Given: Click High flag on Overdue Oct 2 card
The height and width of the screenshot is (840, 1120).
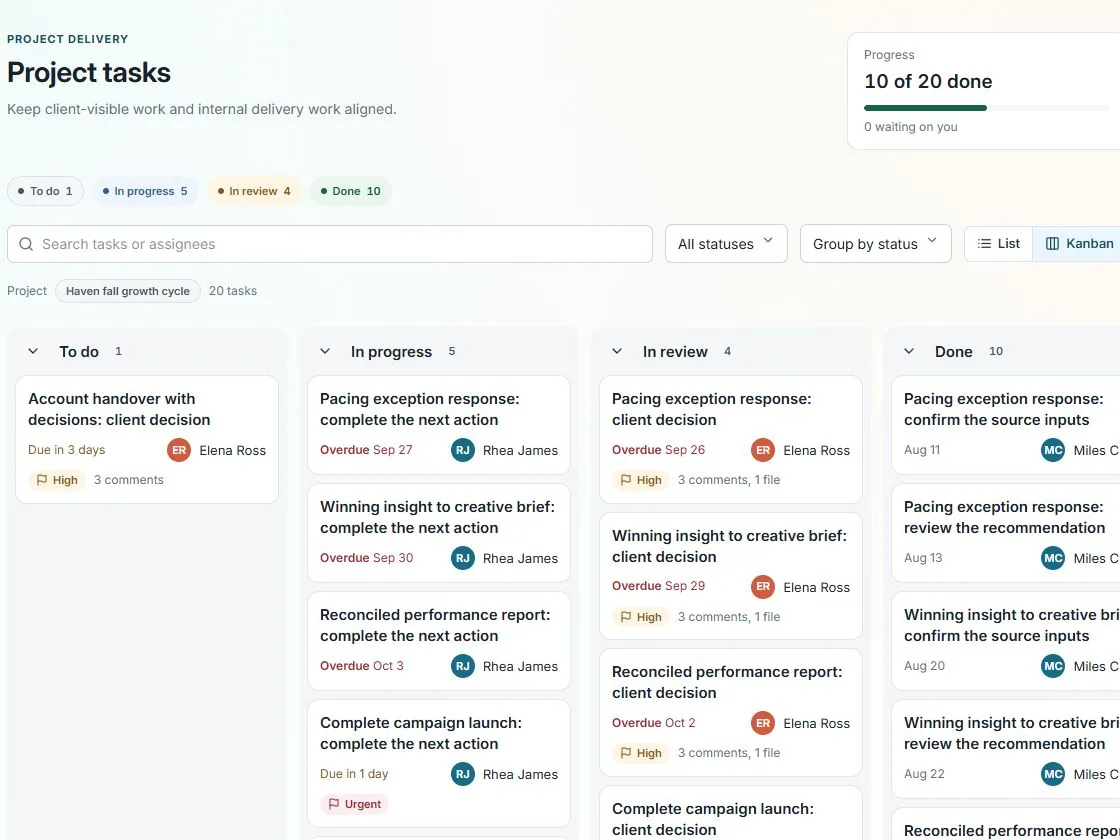Looking at the screenshot, I should [x=641, y=753].
